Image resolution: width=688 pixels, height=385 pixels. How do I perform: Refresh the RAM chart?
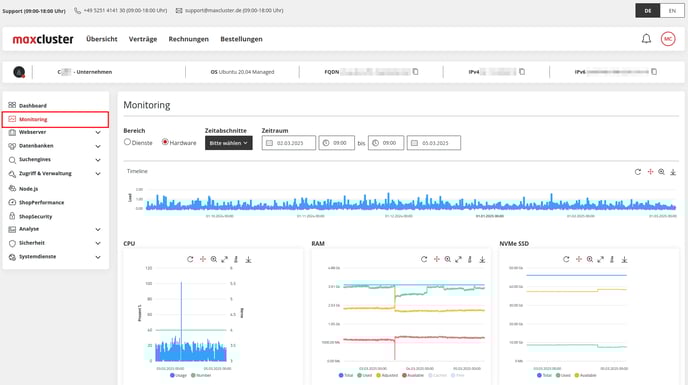click(x=424, y=259)
